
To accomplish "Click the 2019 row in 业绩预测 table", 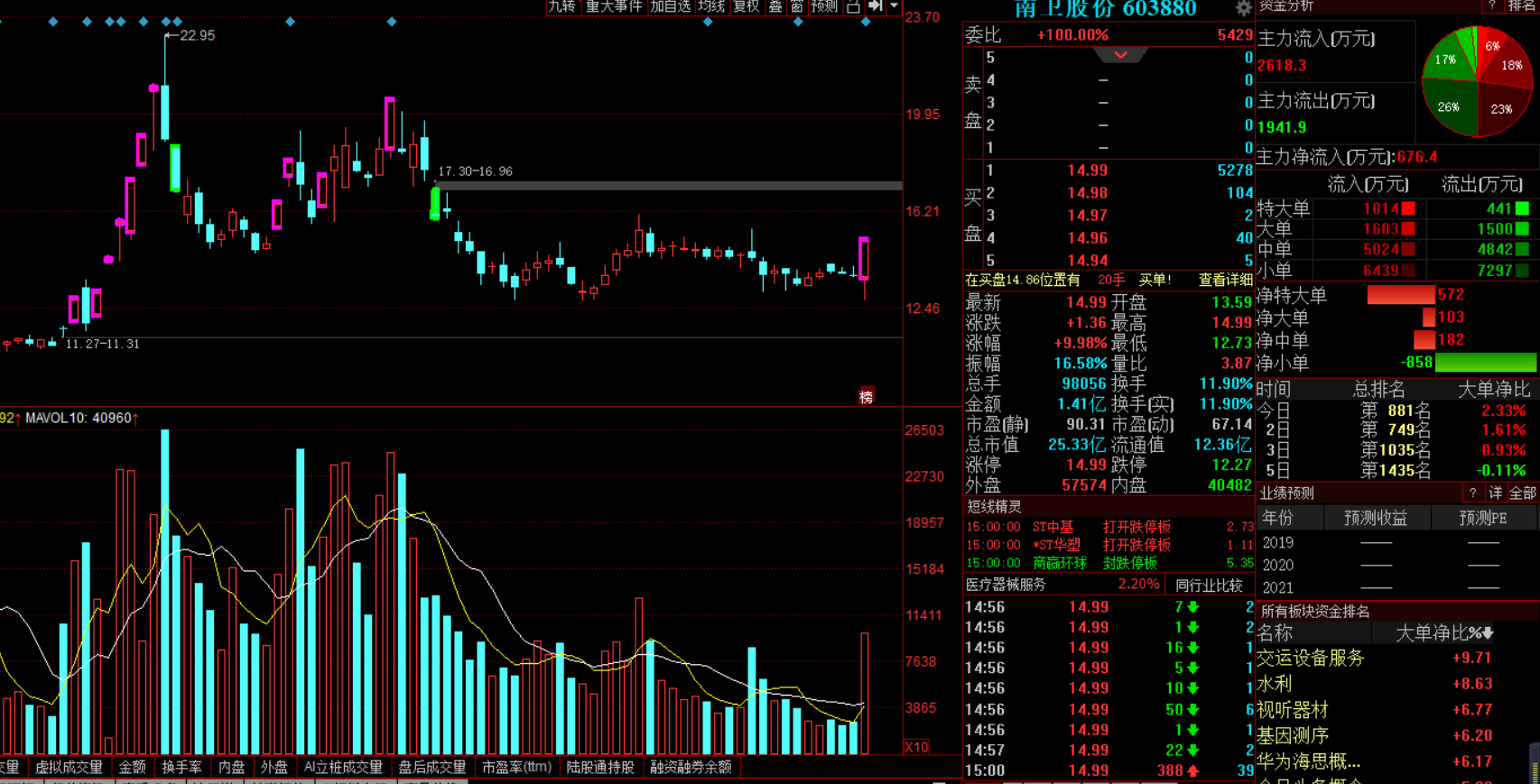I will [x=1396, y=542].
